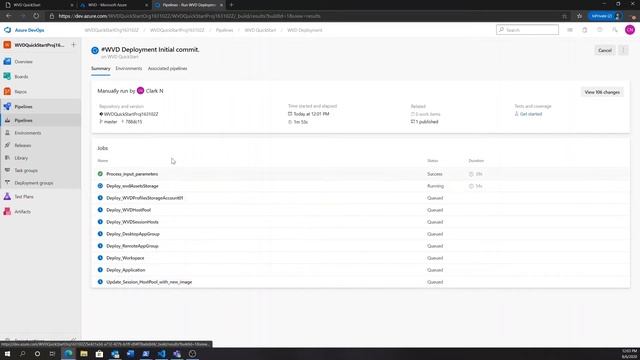Open Boards in the sidebar
The height and width of the screenshot is (360, 640).
click(x=21, y=77)
